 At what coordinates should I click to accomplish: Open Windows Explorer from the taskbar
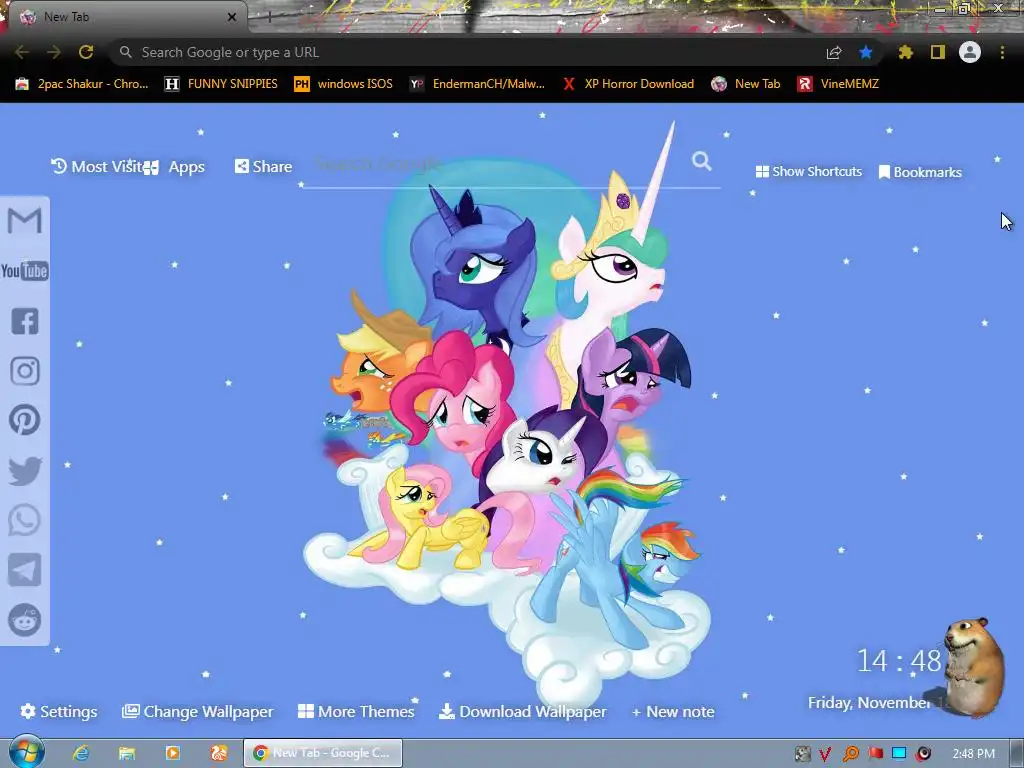127,753
